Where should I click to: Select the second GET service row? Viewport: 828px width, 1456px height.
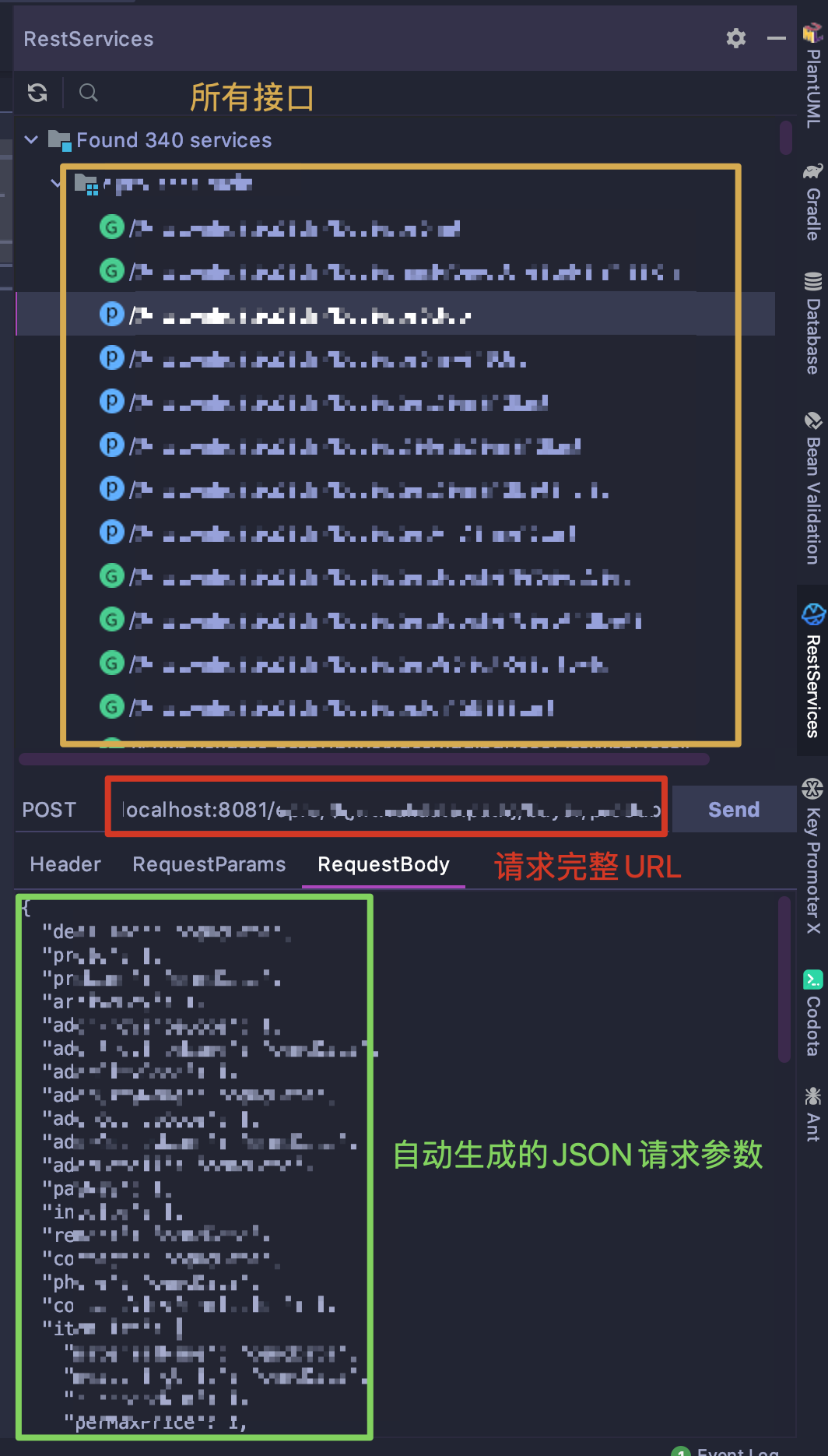(395, 272)
